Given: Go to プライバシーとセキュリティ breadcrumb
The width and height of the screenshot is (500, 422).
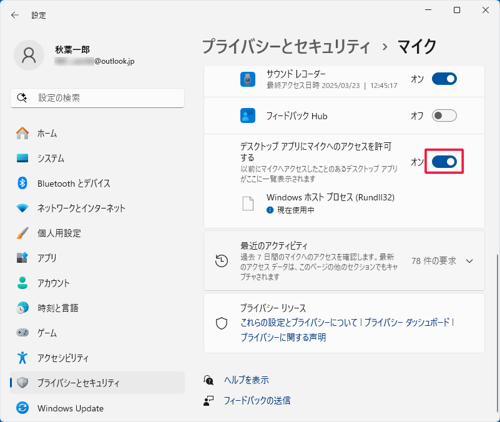Looking at the screenshot, I should click(x=286, y=46).
